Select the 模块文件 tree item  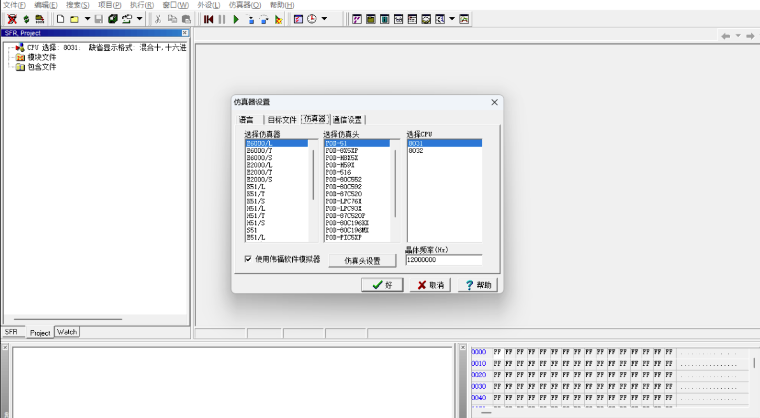tap(42, 57)
